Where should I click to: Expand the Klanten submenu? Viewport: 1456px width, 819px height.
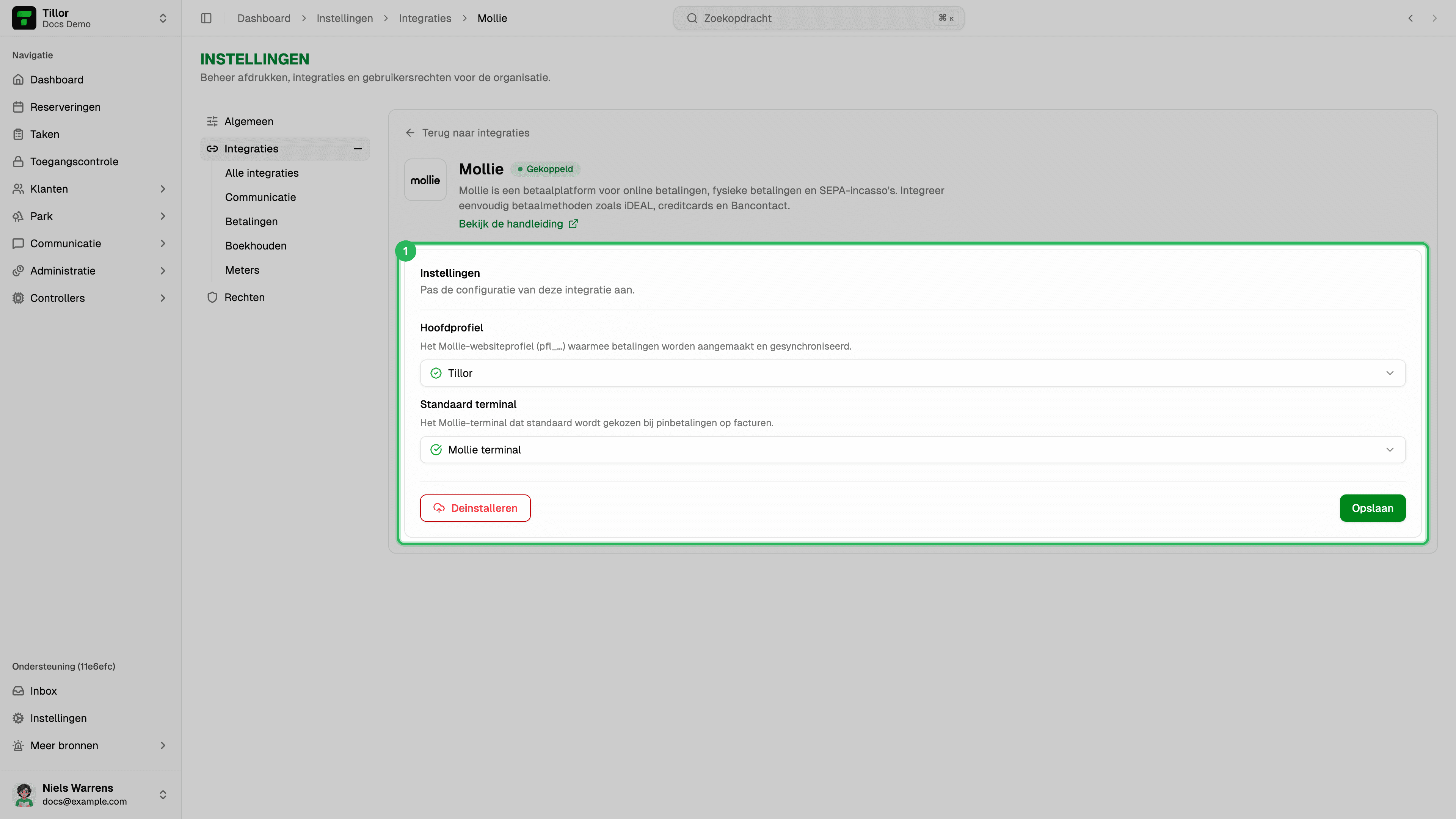[163, 189]
